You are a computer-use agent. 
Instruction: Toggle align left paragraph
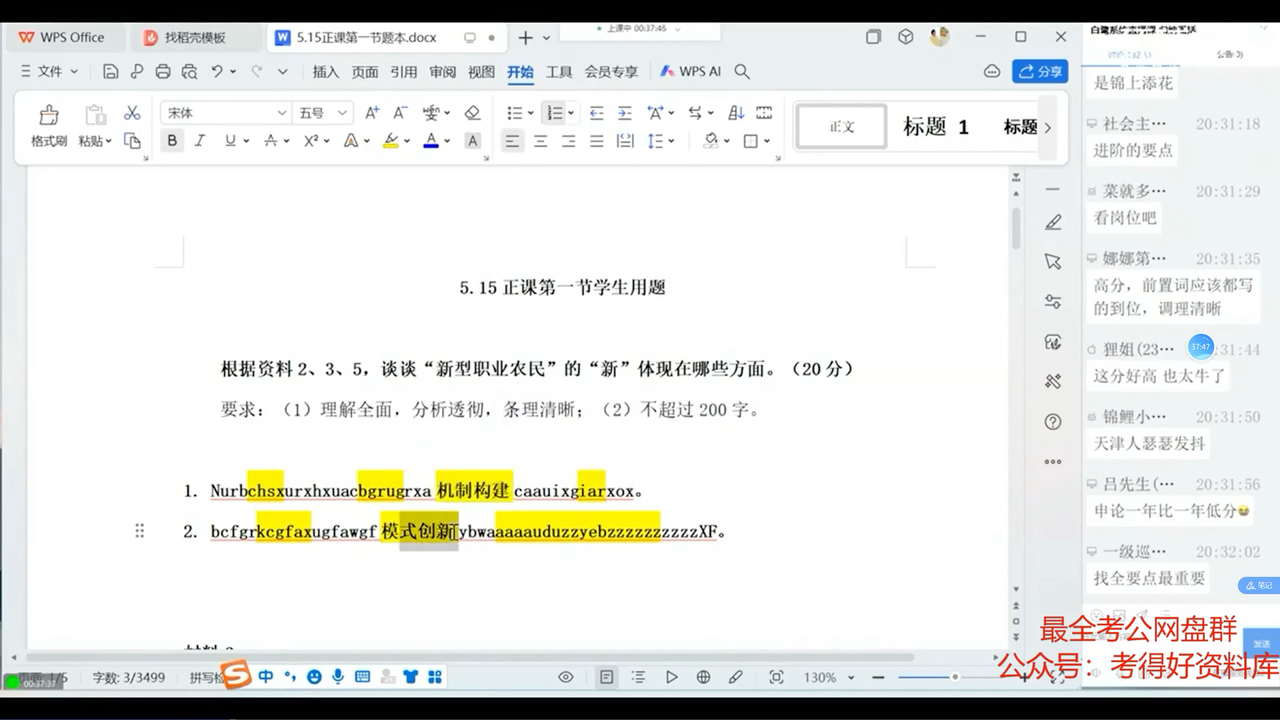coord(512,141)
